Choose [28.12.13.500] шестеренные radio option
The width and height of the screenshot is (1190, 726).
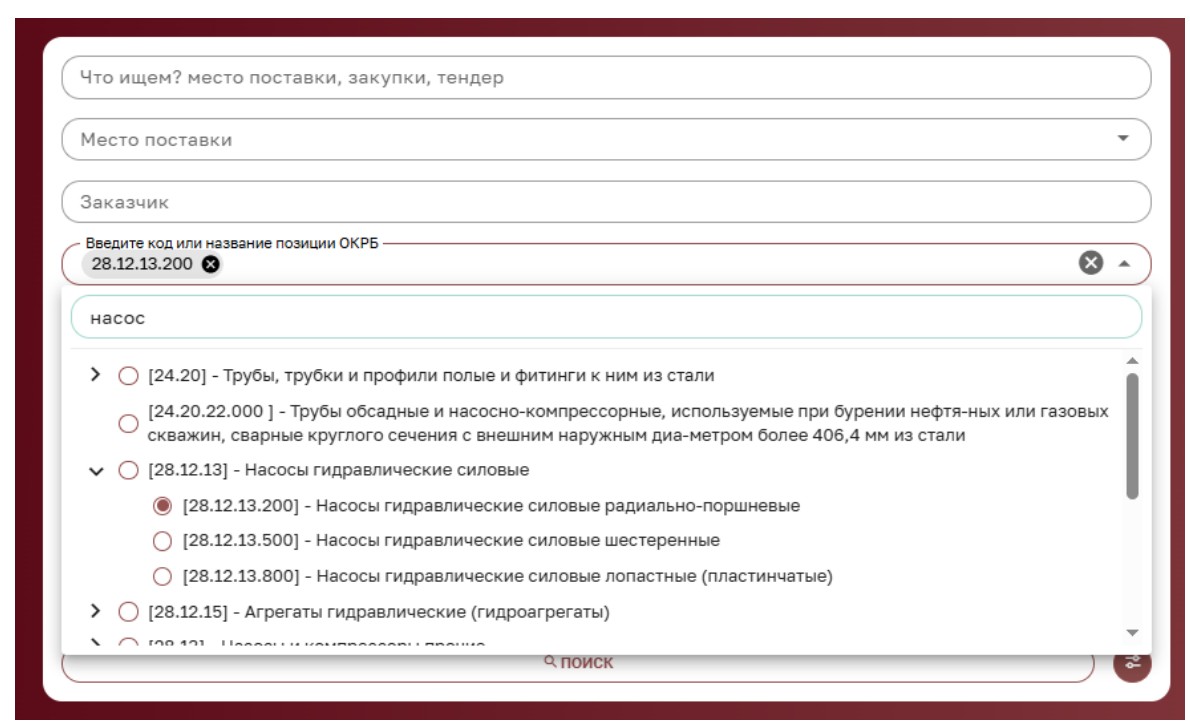(x=162, y=541)
